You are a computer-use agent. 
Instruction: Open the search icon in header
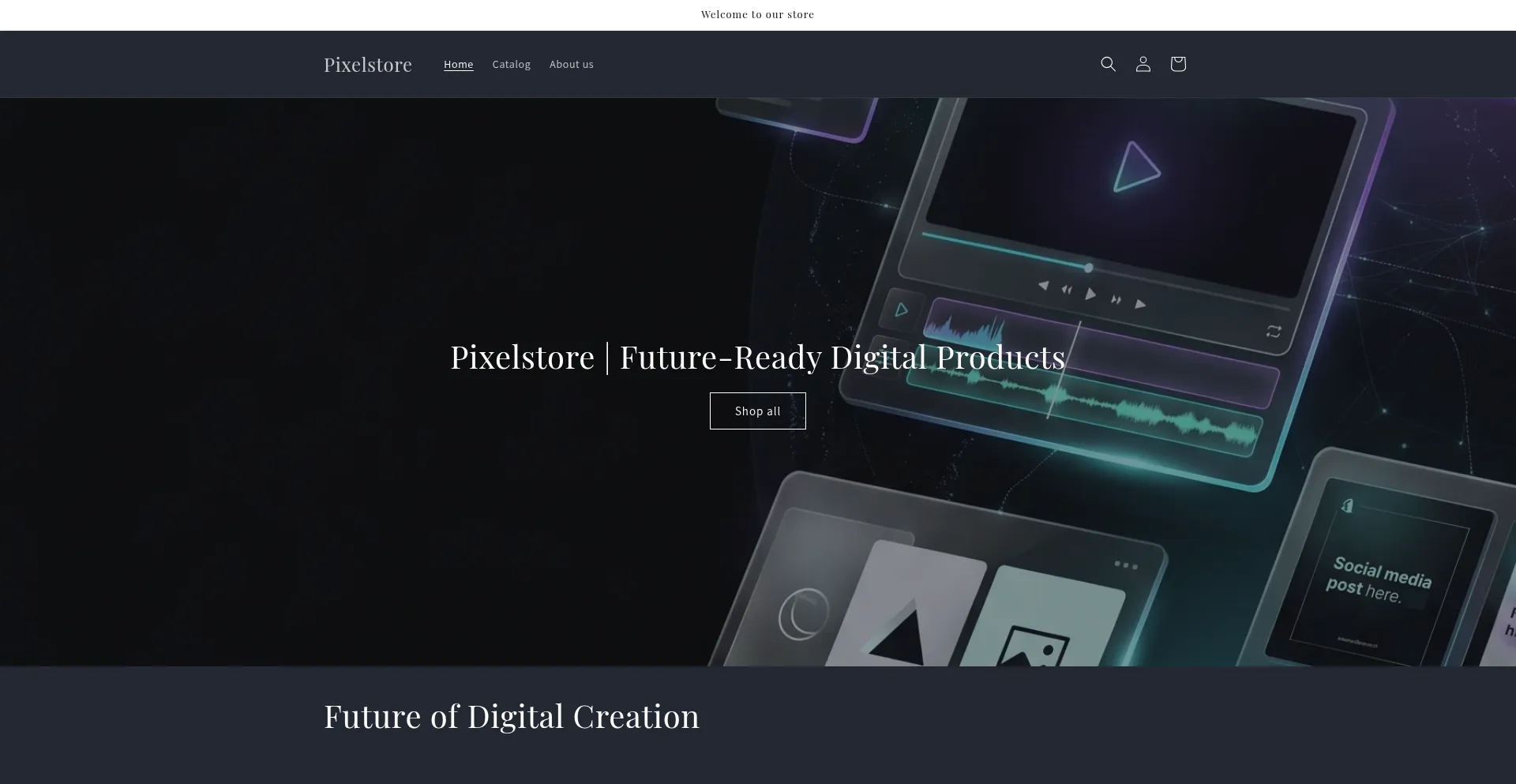(x=1108, y=64)
